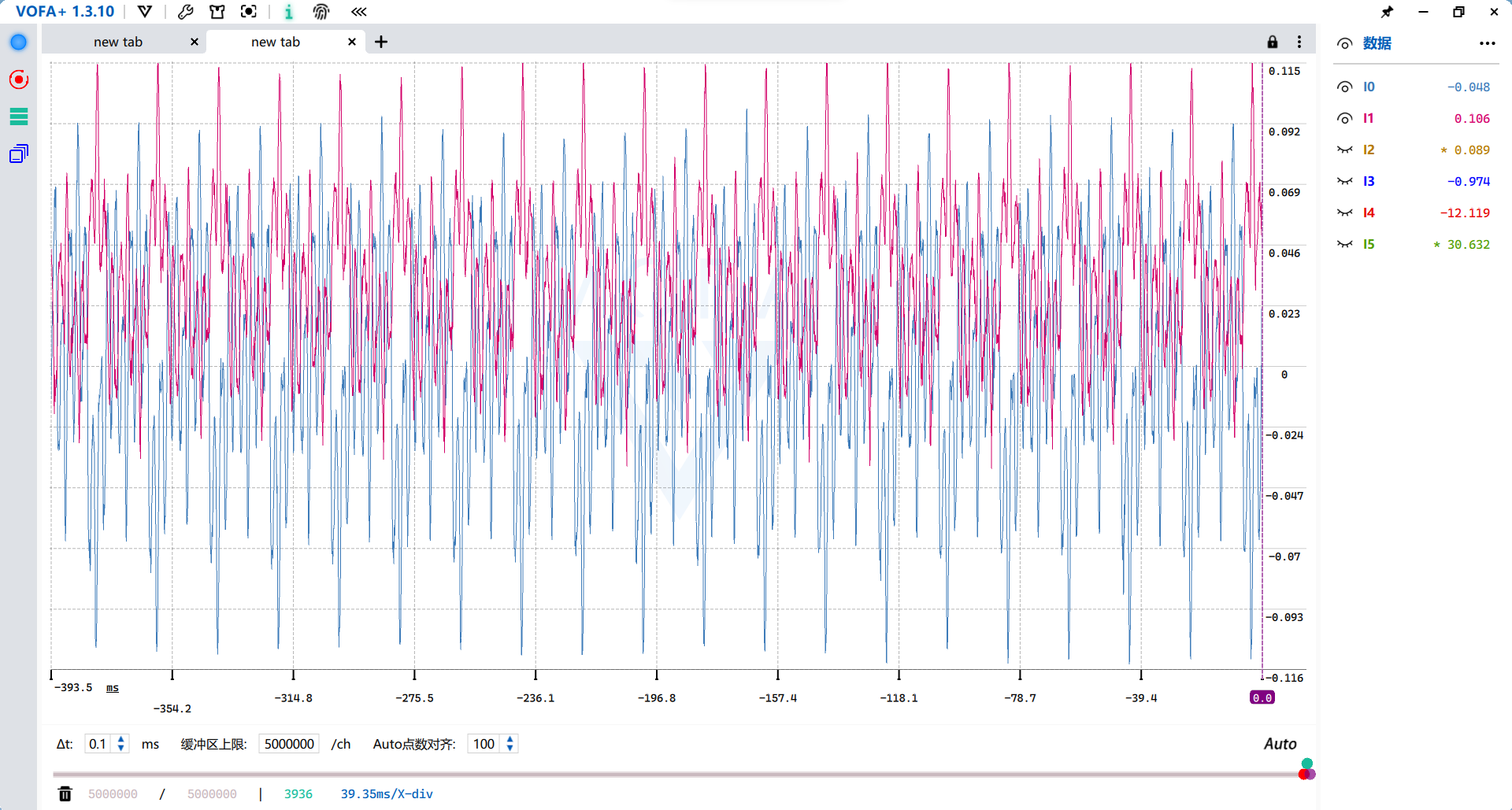Click the I1 value 0.106
1512x810 pixels.
(1472, 119)
